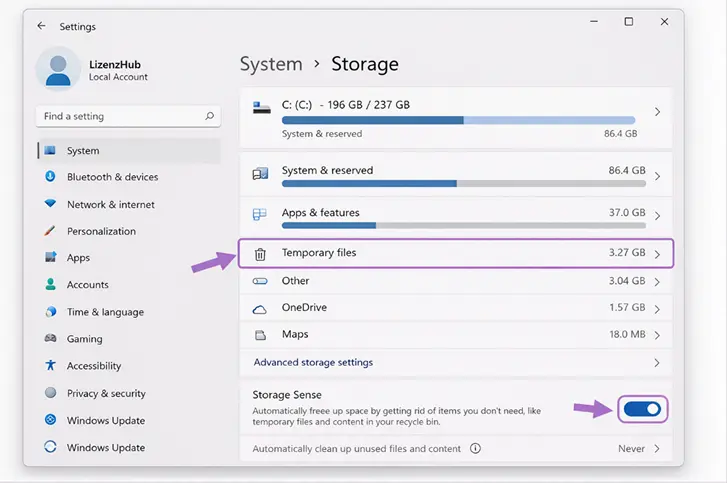
Task: Click the LizenzHub user avatar
Action: click(x=58, y=69)
